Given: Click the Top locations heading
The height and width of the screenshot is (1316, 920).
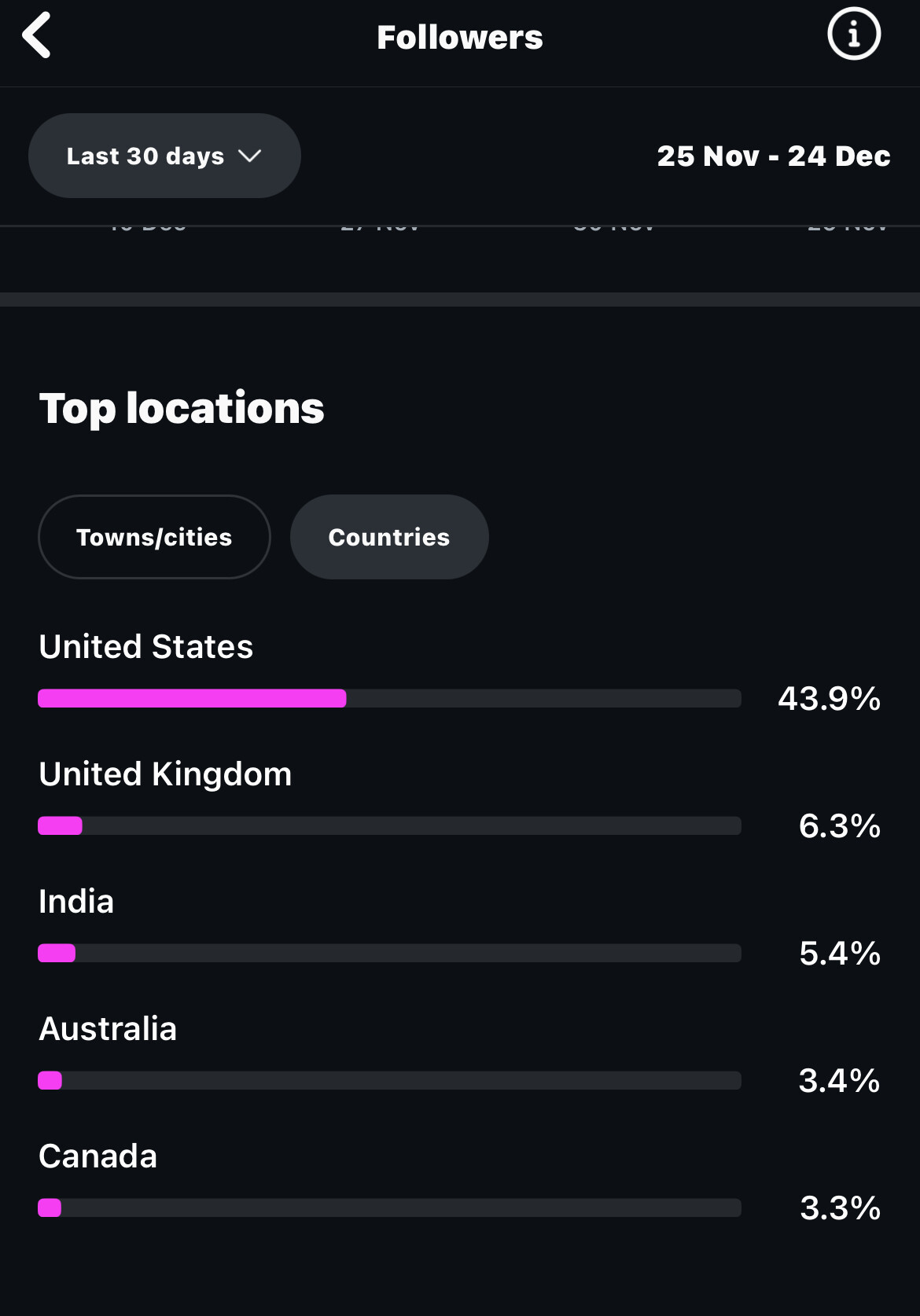Looking at the screenshot, I should (182, 408).
